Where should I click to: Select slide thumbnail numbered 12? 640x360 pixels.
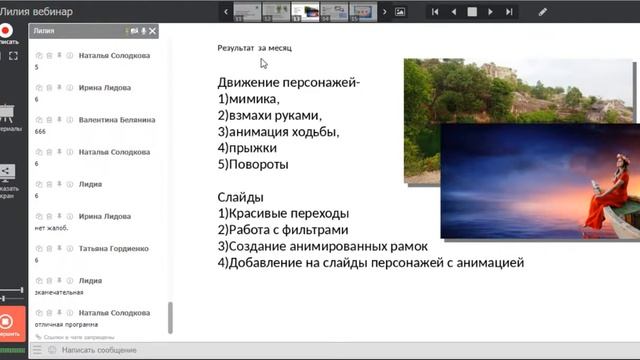276,12
